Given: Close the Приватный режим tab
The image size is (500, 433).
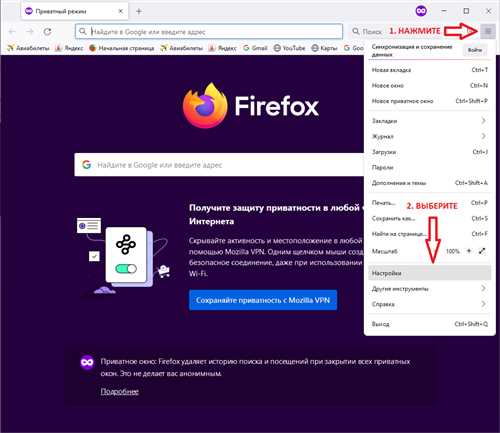Looking at the screenshot, I should [121, 11].
